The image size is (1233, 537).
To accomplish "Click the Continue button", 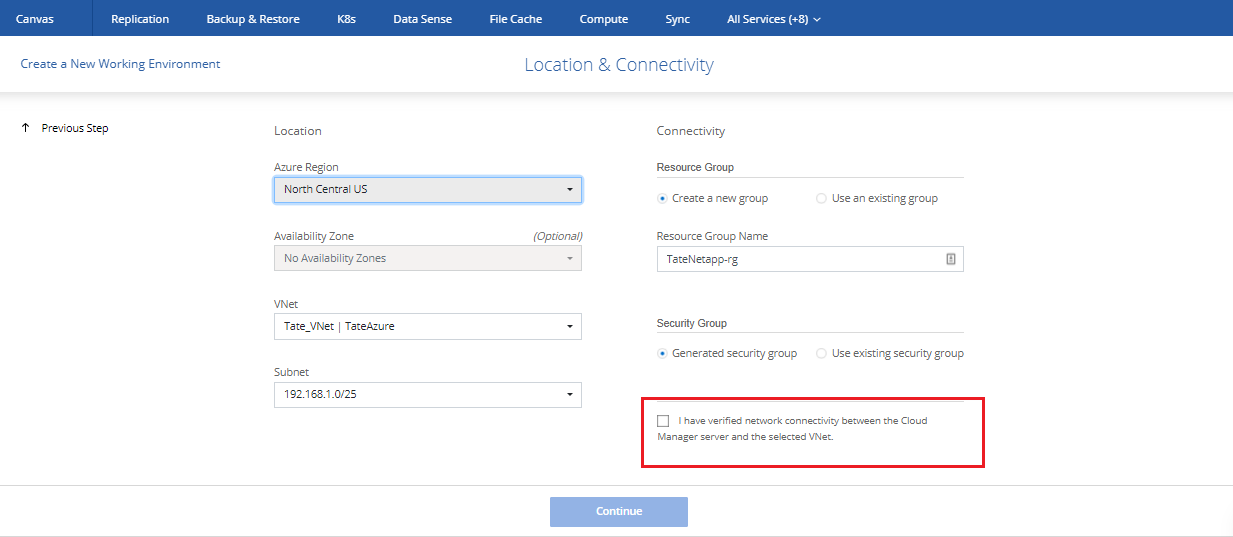I will 618,511.
